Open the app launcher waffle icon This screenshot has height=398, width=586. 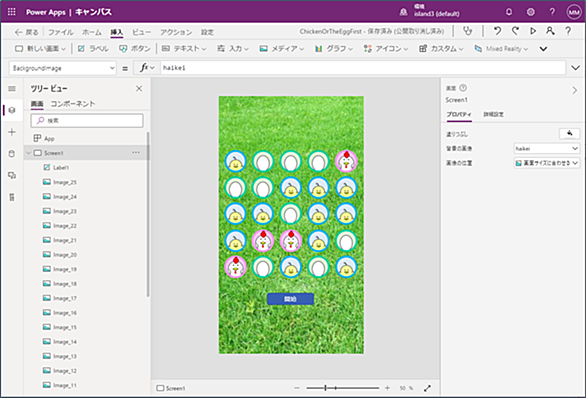click(12, 12)
